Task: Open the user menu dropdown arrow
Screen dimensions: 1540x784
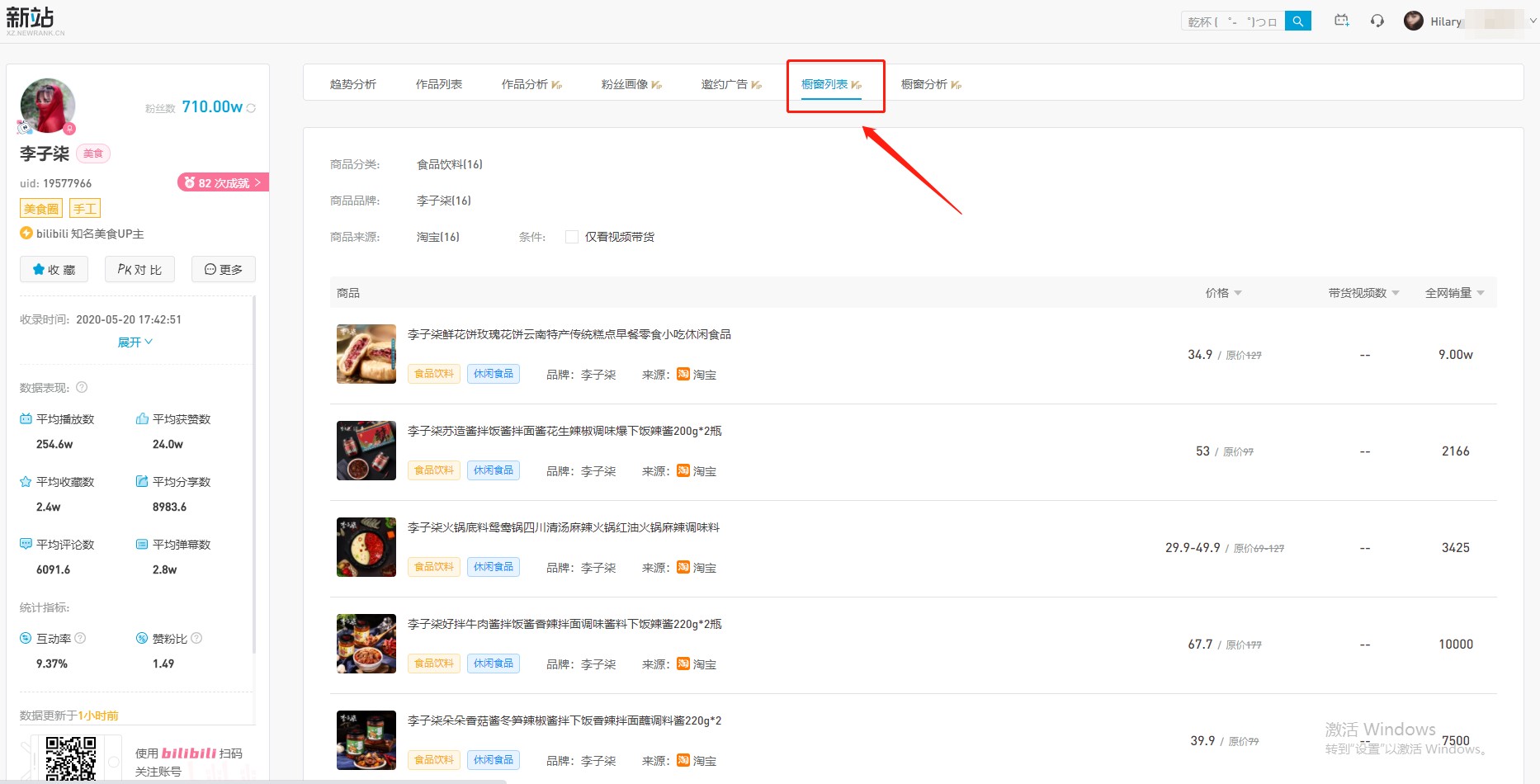Action: (1533, 21)
